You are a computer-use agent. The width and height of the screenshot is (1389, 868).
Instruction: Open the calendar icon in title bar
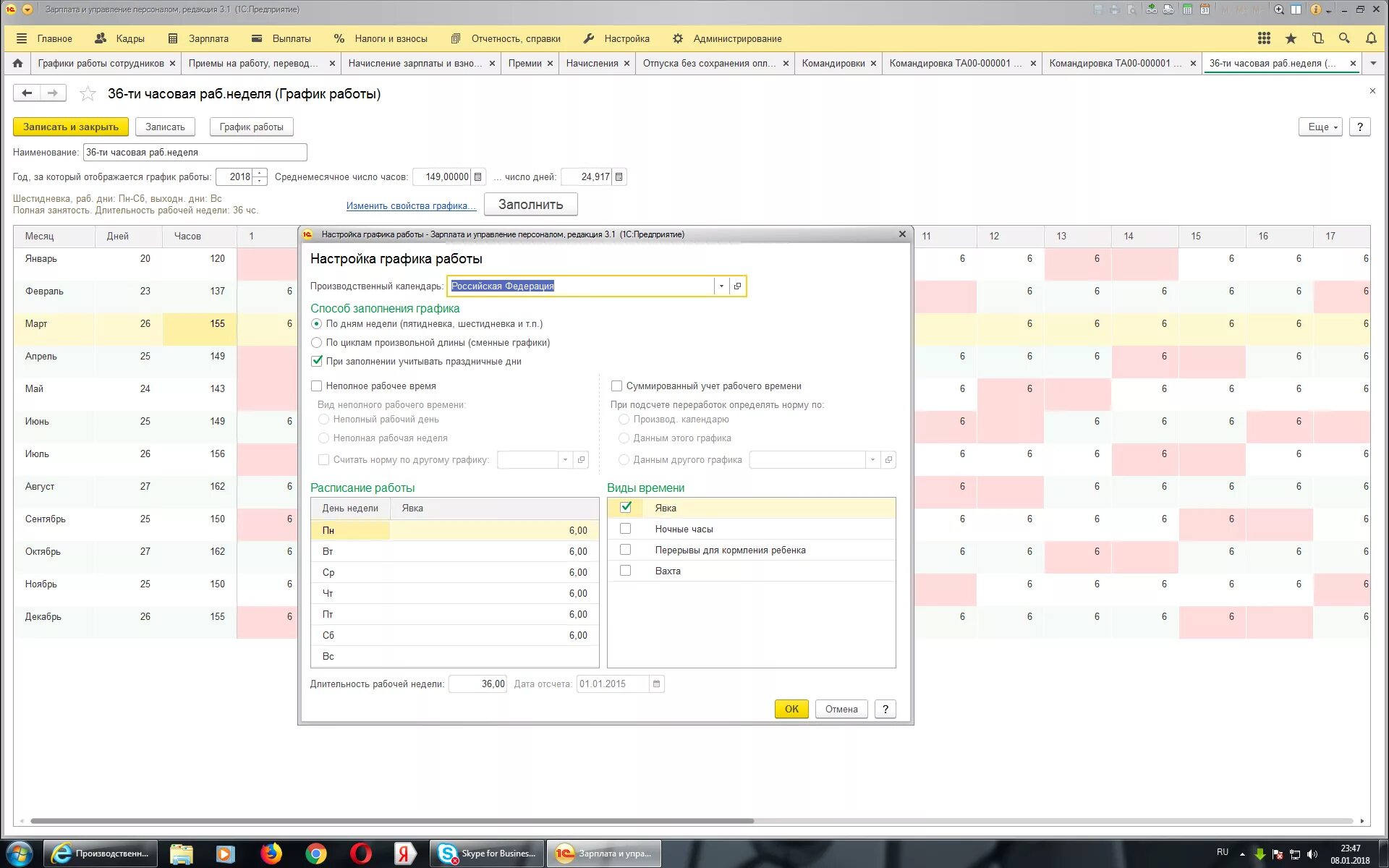(x=1205, y=9)
